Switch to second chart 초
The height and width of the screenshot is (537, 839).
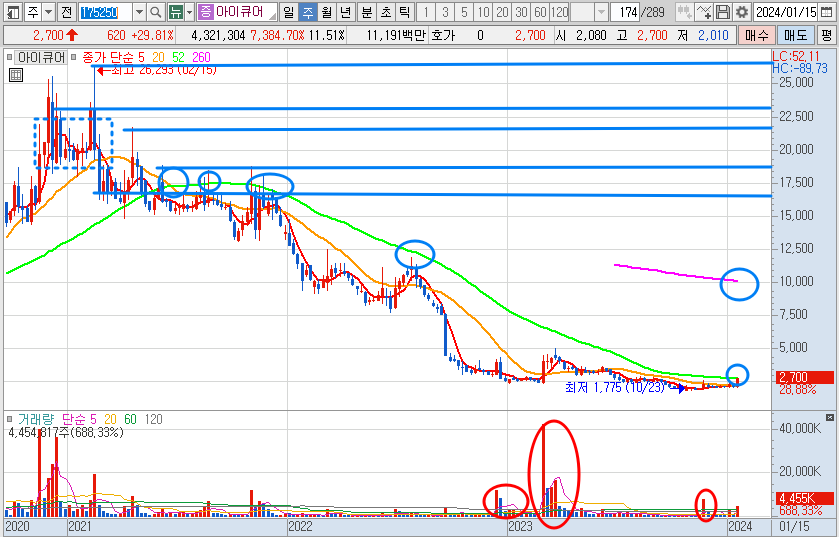point(386,12)
